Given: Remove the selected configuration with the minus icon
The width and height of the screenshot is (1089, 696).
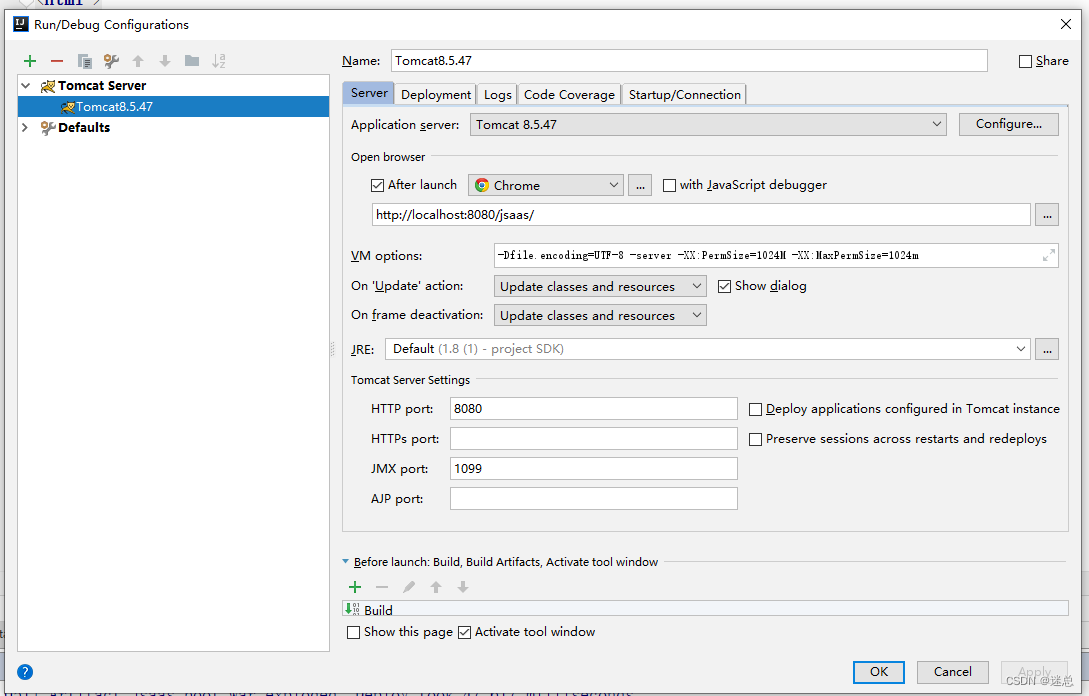Looking at the screenshot, I should click(x=57, y=61).
